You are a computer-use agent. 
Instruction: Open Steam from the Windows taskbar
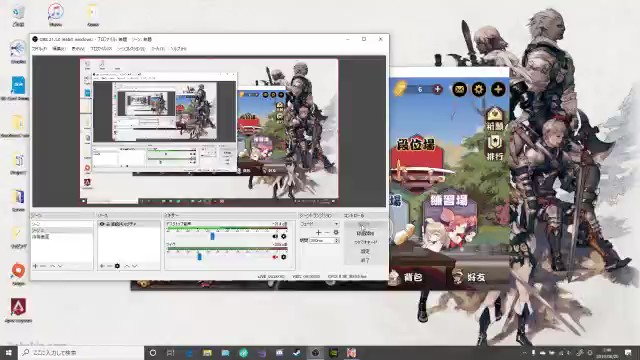coord(297,353)
